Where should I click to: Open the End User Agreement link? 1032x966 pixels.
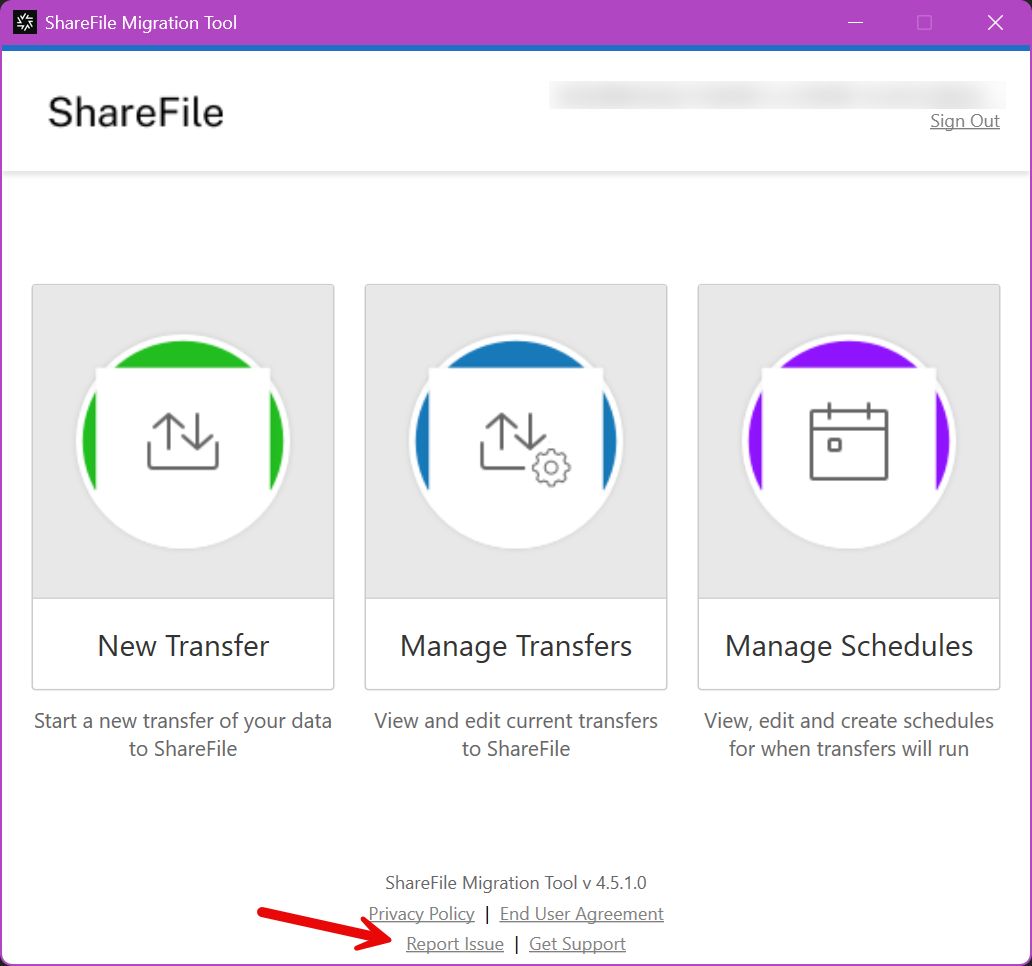pos(582,913)
